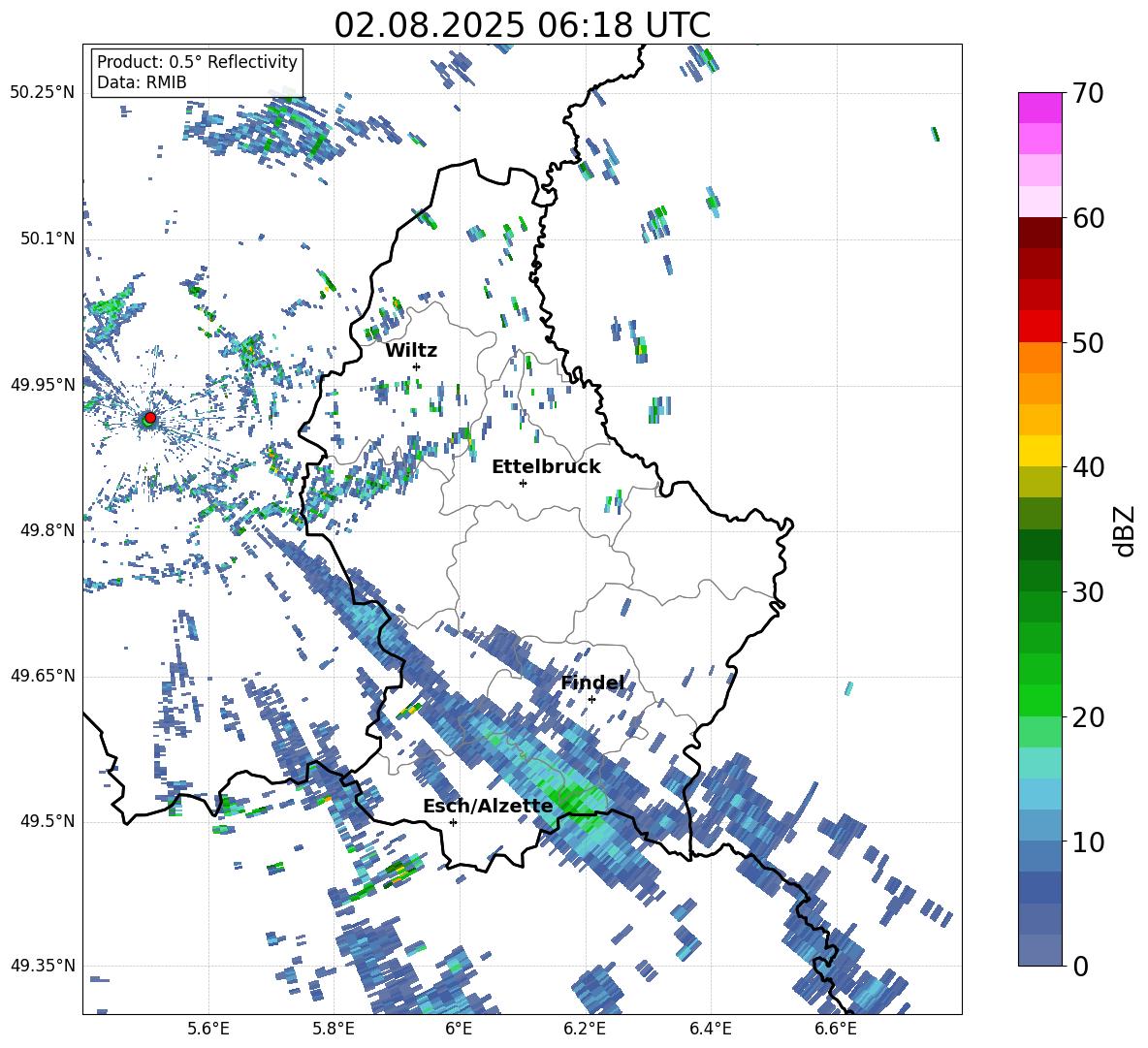Pick the dark maroon swatch below 60
The image size is (1148, 1048).
pos(1039,233)
